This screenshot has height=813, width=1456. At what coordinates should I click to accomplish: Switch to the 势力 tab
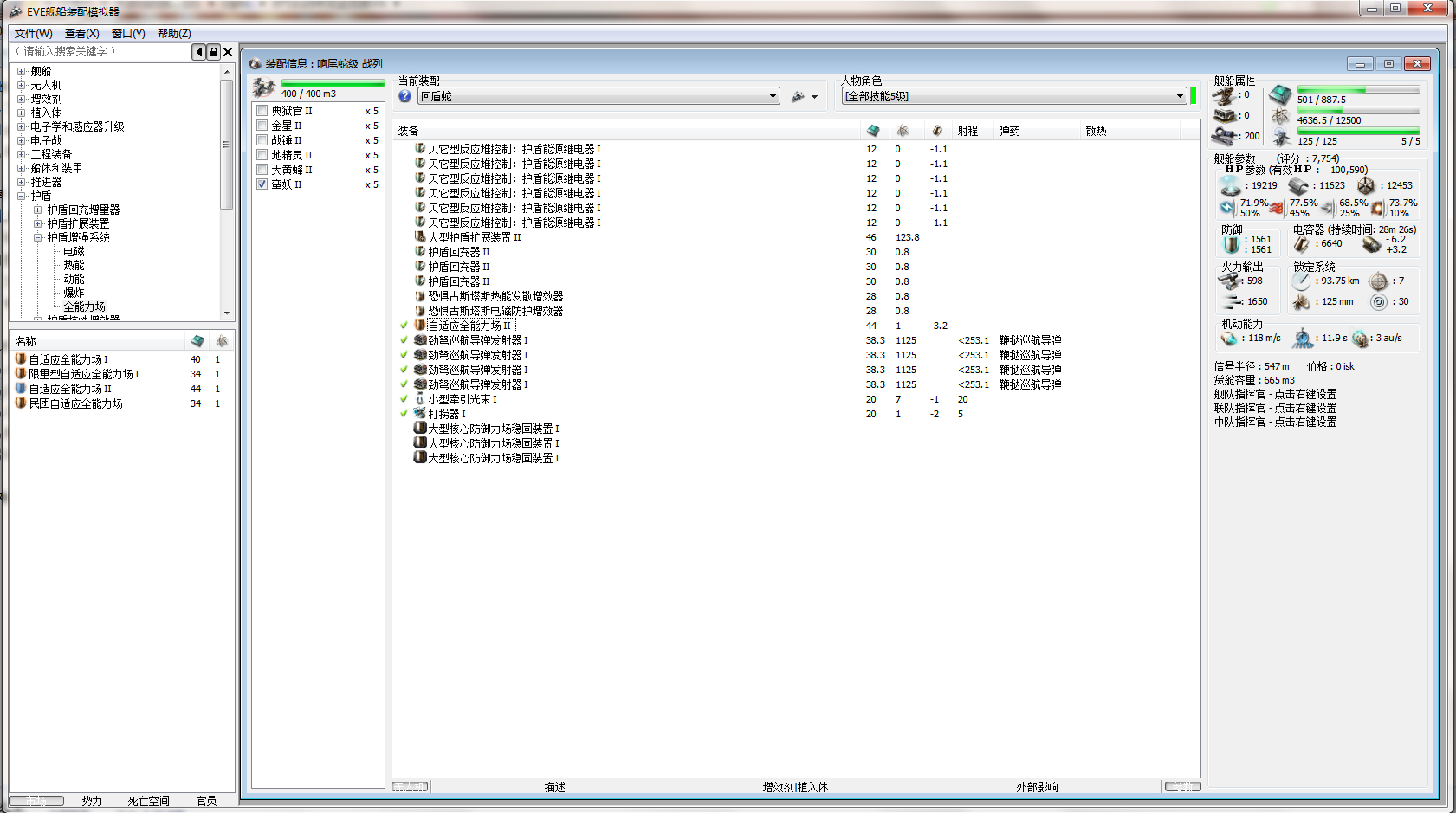pyautogui.click(x=92, y=801)
